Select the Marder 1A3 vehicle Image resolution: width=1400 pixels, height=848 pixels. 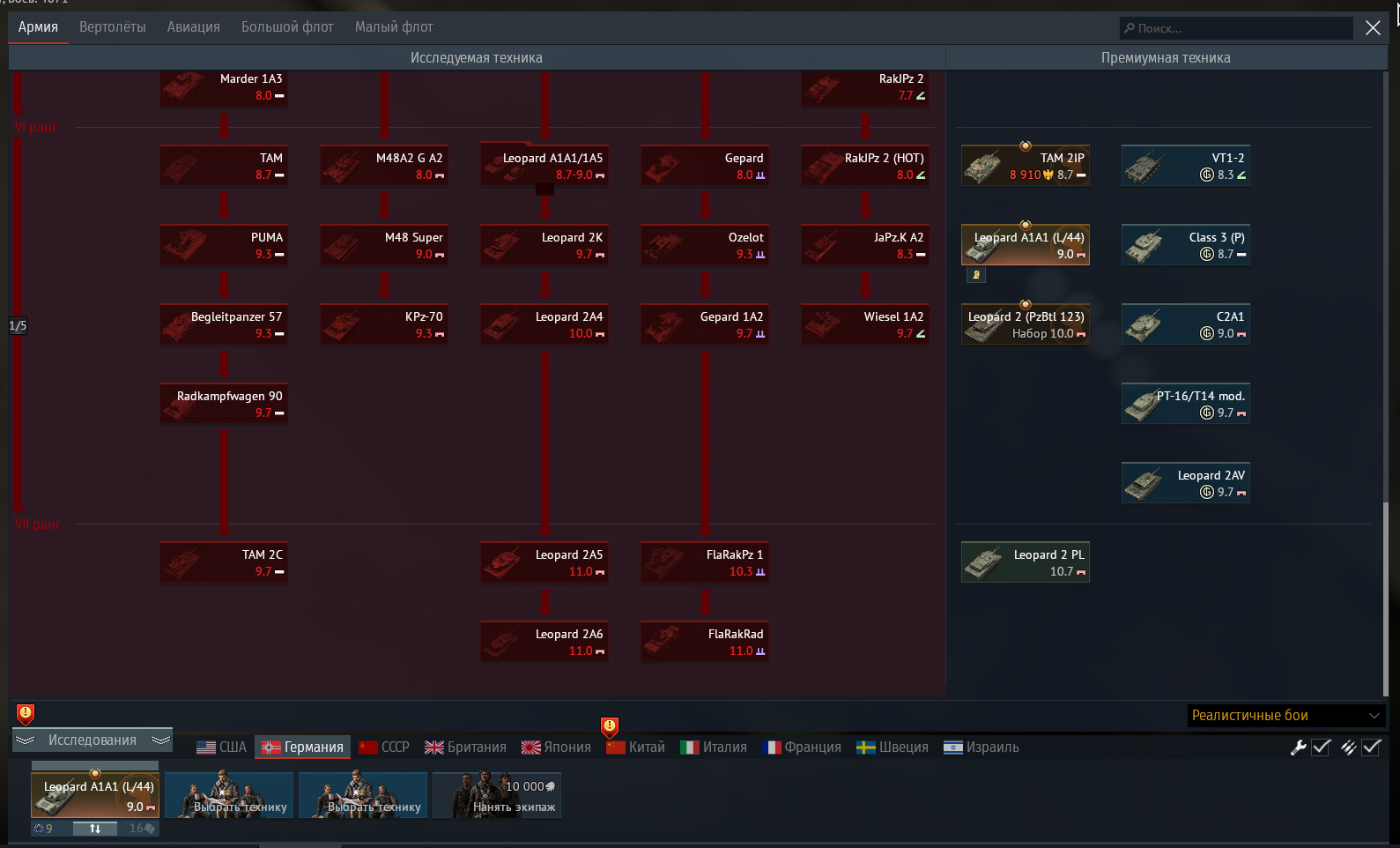(x=224, y=88)
